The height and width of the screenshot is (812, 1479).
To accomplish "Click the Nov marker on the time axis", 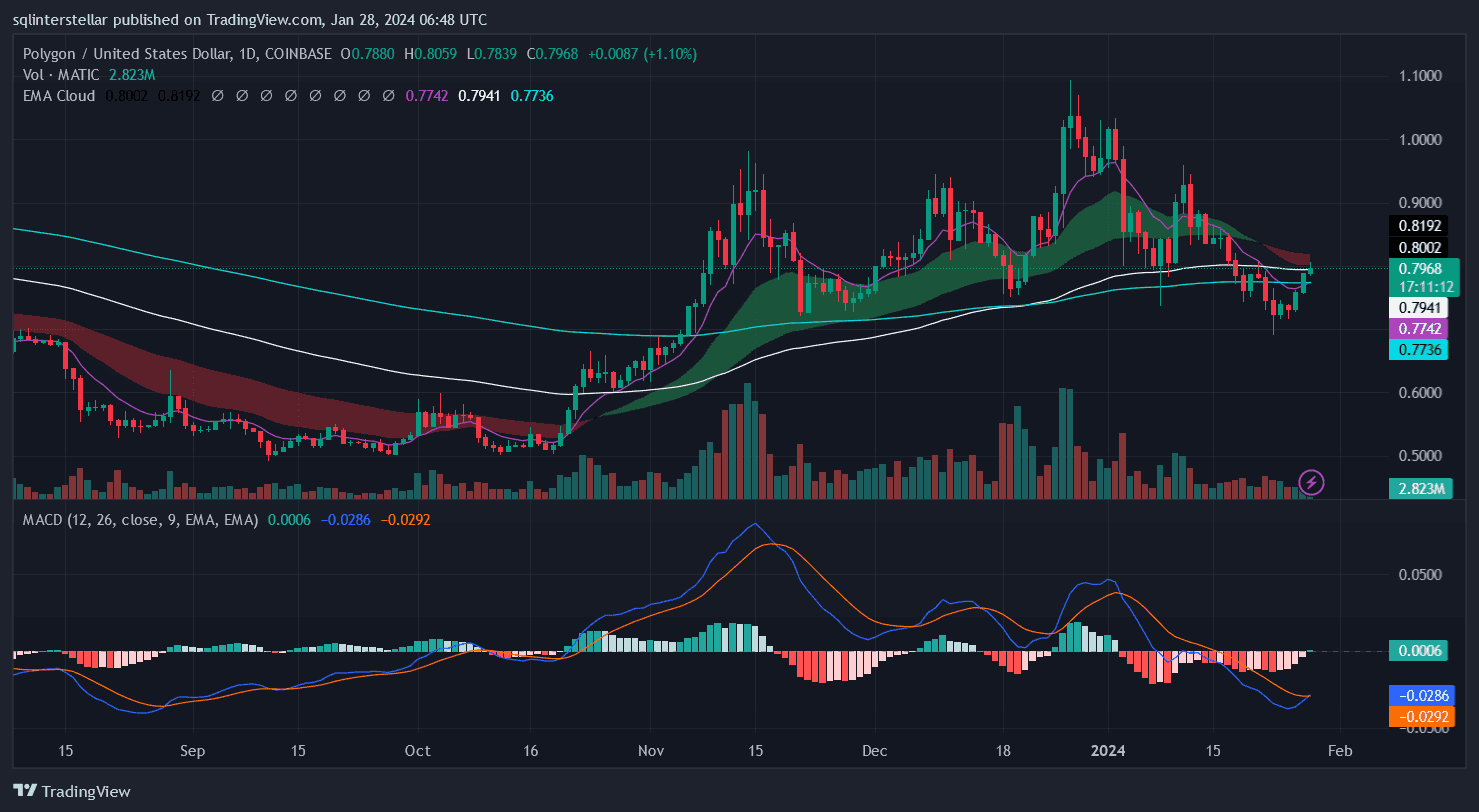I will (x=650, y=750).
